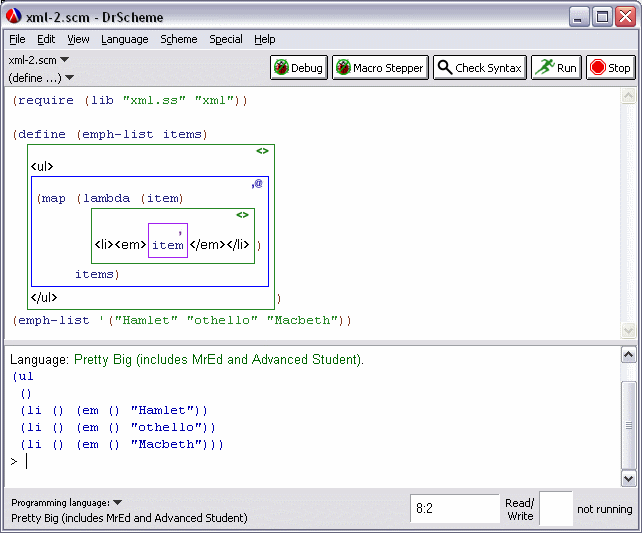The width and height of the screenshot is (642, 533).
Task: Click the '(ul' output line
Action: coord(23,377)
